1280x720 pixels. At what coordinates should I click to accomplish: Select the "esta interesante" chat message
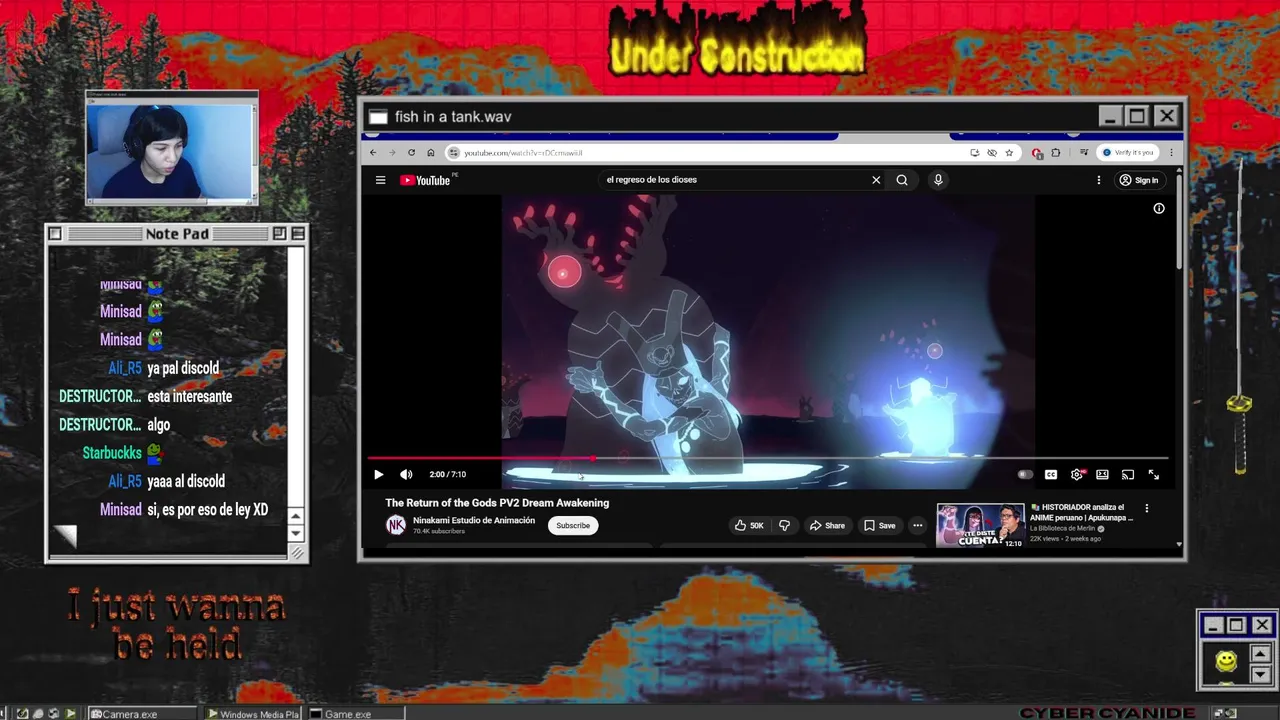point(189,396)
